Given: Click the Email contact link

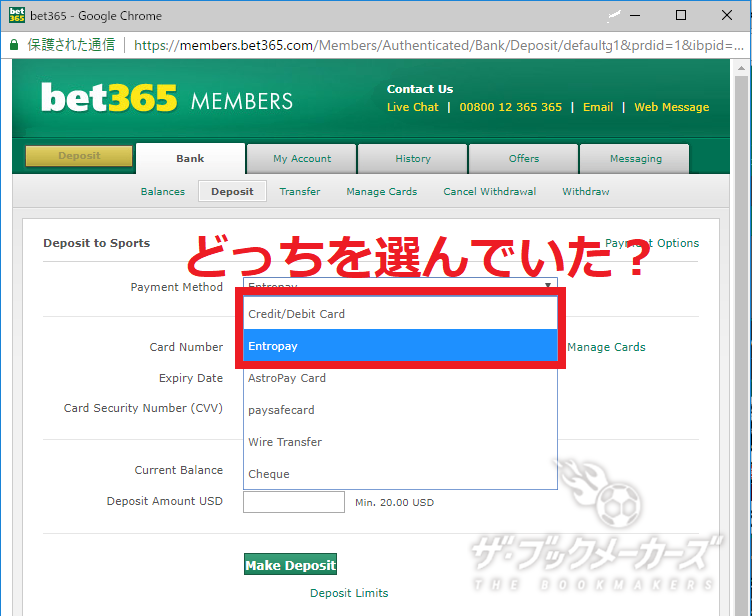Looking at the screenshot, I should pyautogui.click(x=598, y=107).
